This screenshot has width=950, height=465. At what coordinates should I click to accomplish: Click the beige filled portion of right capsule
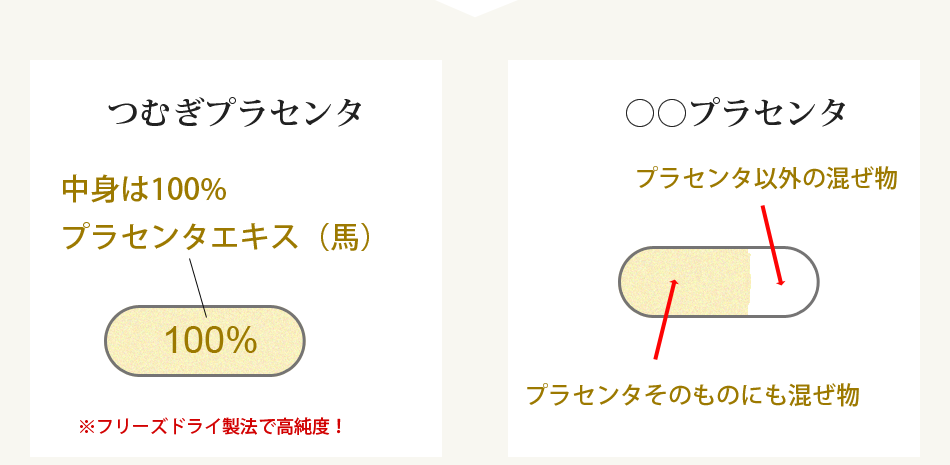686,281
